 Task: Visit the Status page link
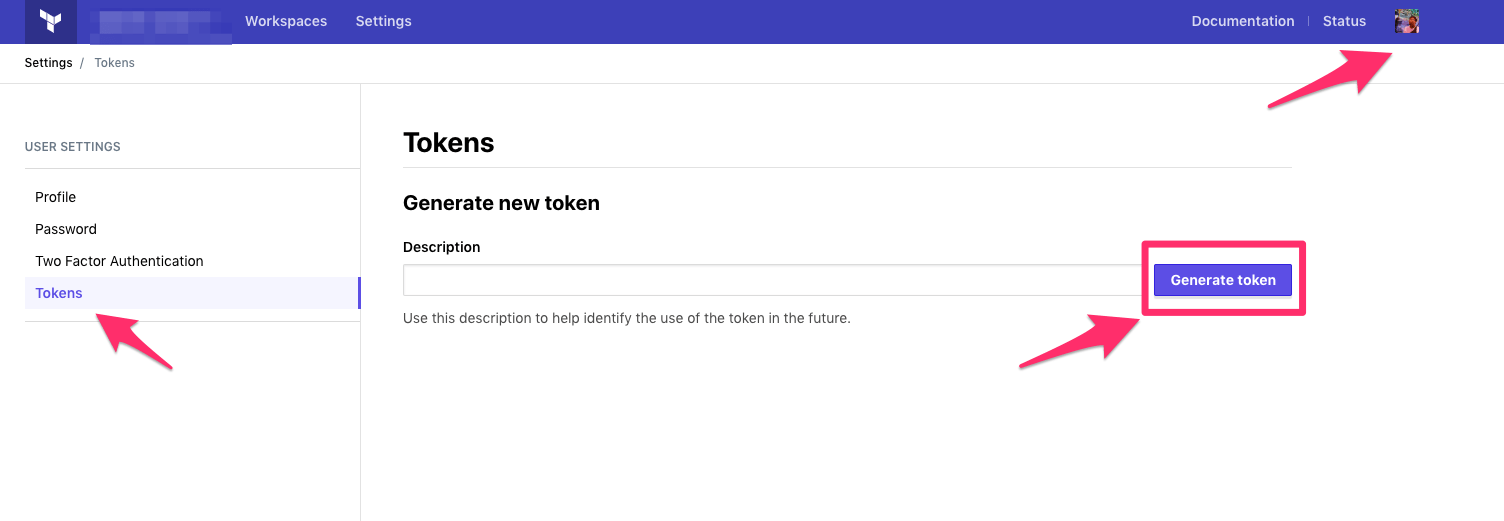(1344, 21)
